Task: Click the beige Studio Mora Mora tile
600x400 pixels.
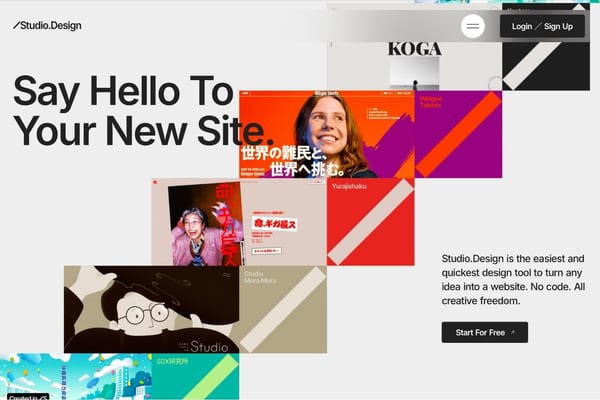Action: coord(283,310)
